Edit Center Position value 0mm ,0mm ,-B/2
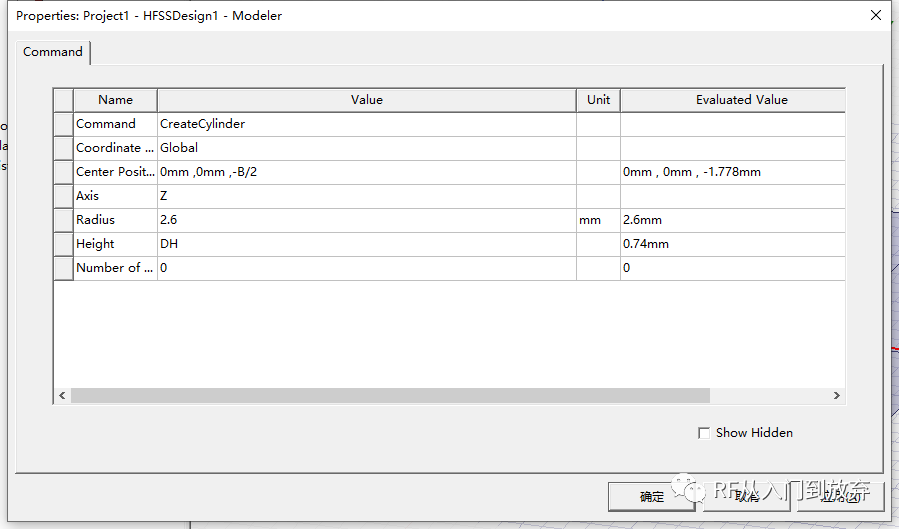Viewport: 899px width, 529px height. click(x=367, y=172)
